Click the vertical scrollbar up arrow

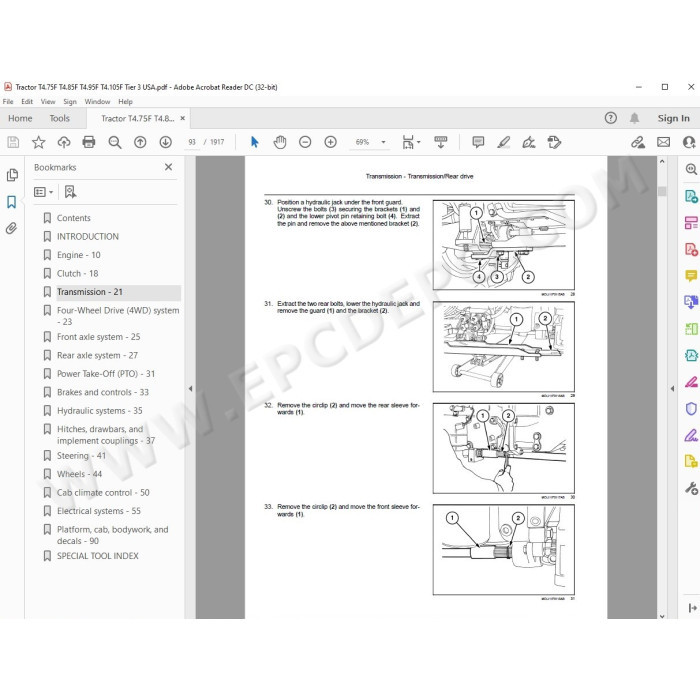pos(662,161)
